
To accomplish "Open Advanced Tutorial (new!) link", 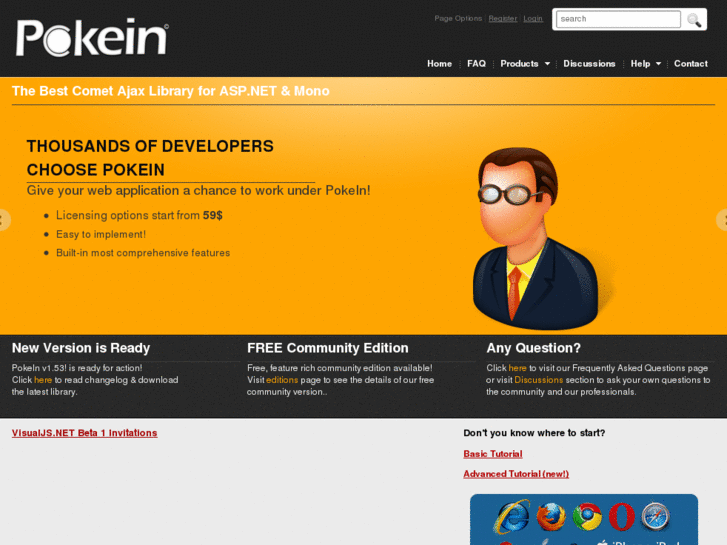I will (x=516, y=474).
